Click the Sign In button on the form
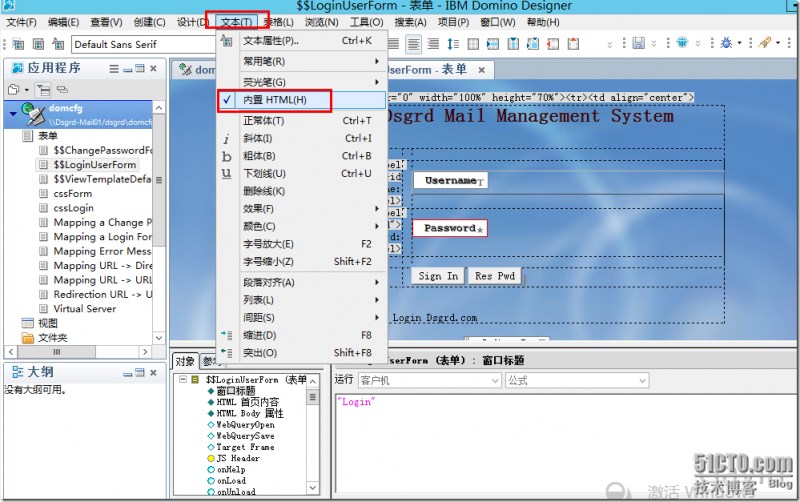The image size is (800, 502). [438, 276]
